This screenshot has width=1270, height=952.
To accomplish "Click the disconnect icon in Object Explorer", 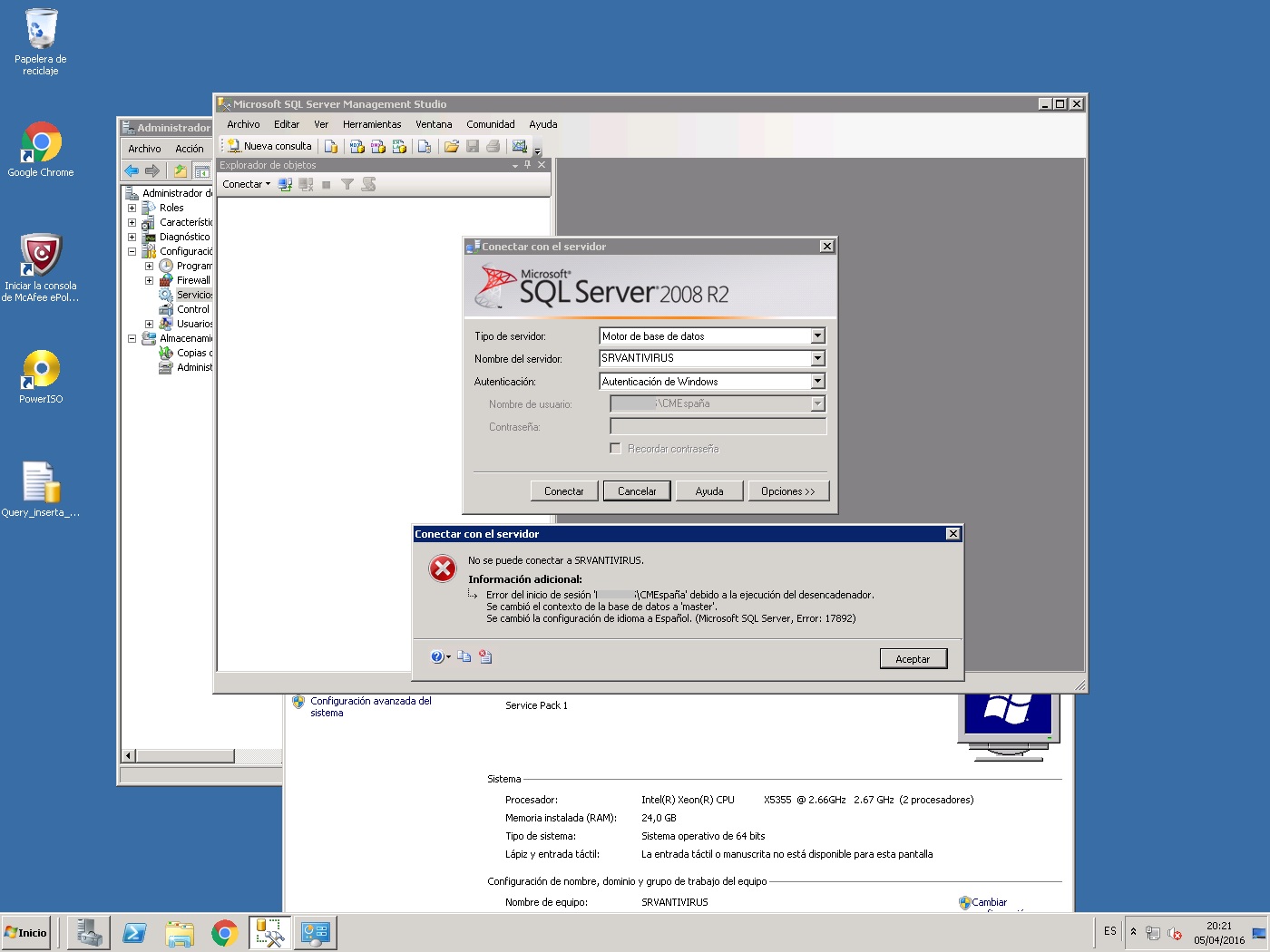I will click(x=306, y=184).
